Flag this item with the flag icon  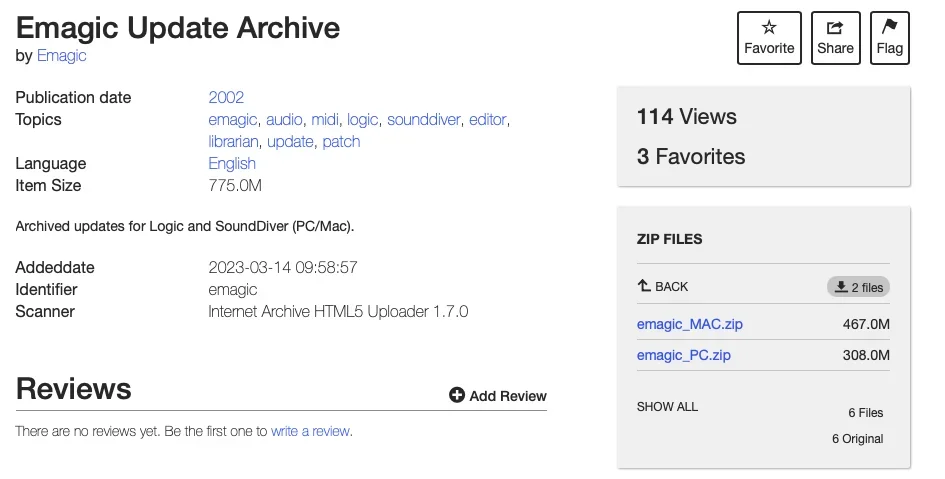pyautogui.click(x=889, y=29)
